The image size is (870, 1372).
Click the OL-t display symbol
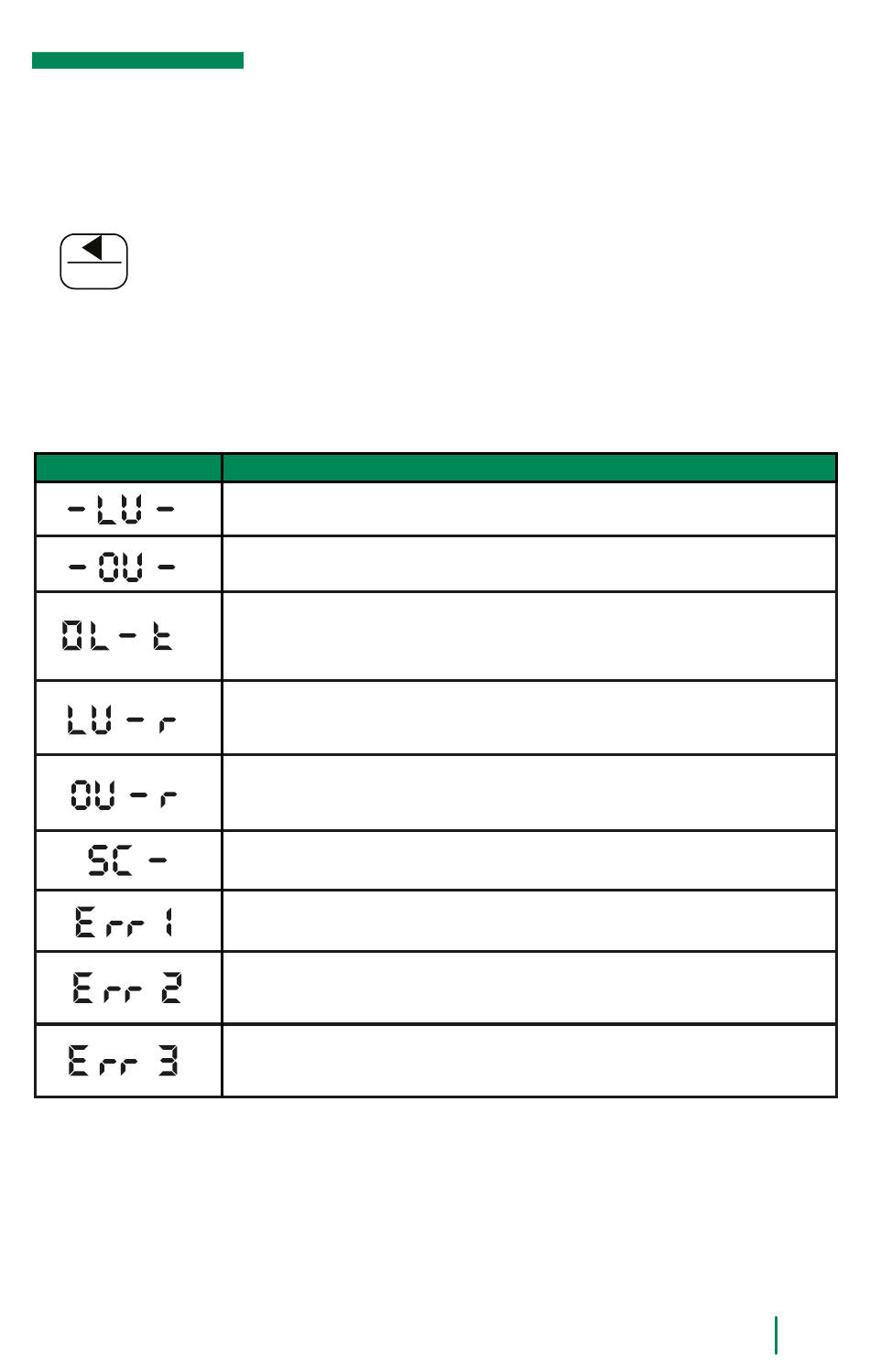(x=117, y=635)
